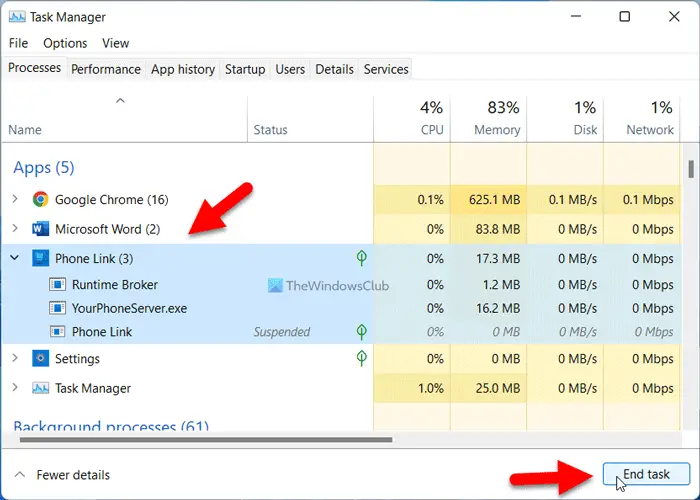Click Task Manager's 25.0 MB memory value

(x=498, y=388)
